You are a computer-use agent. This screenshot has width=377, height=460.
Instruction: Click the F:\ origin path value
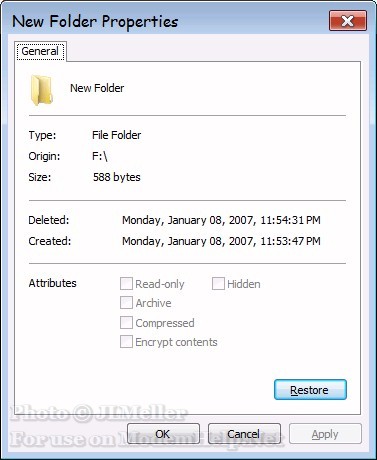(100, 156)
